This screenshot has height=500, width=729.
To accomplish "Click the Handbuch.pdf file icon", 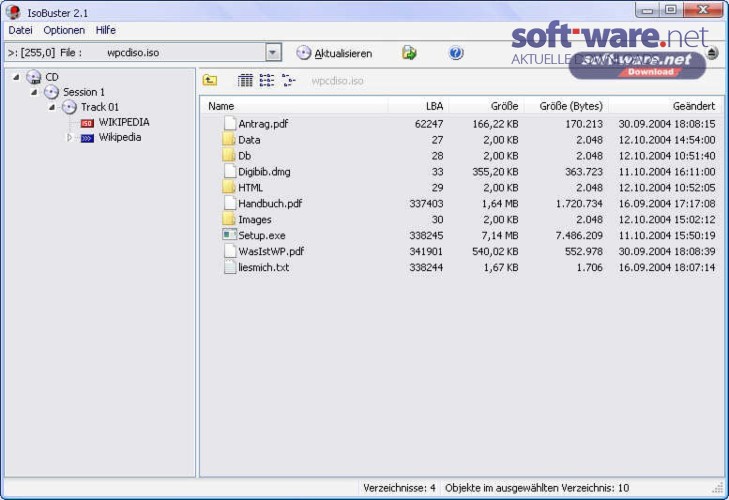I will tap(230, 203).
